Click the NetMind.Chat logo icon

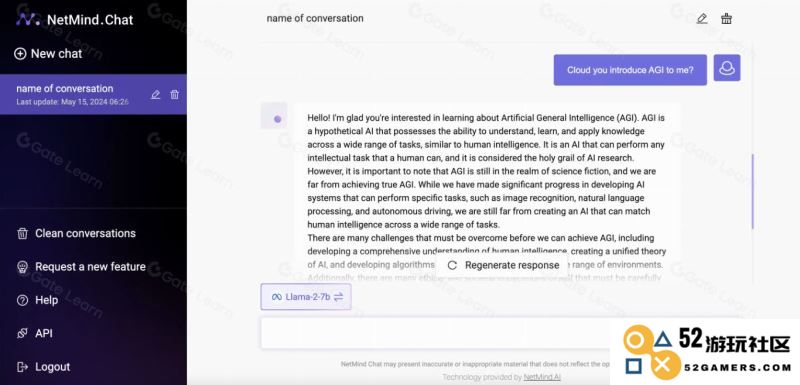[28, 19]
